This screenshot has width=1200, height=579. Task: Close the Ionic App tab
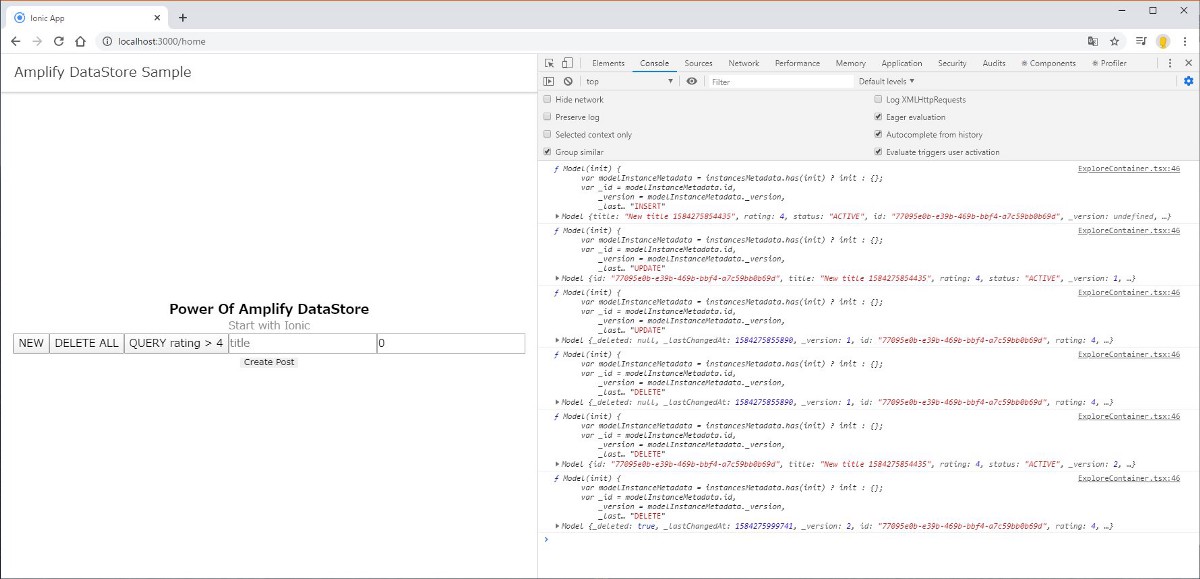pos(158,17)
